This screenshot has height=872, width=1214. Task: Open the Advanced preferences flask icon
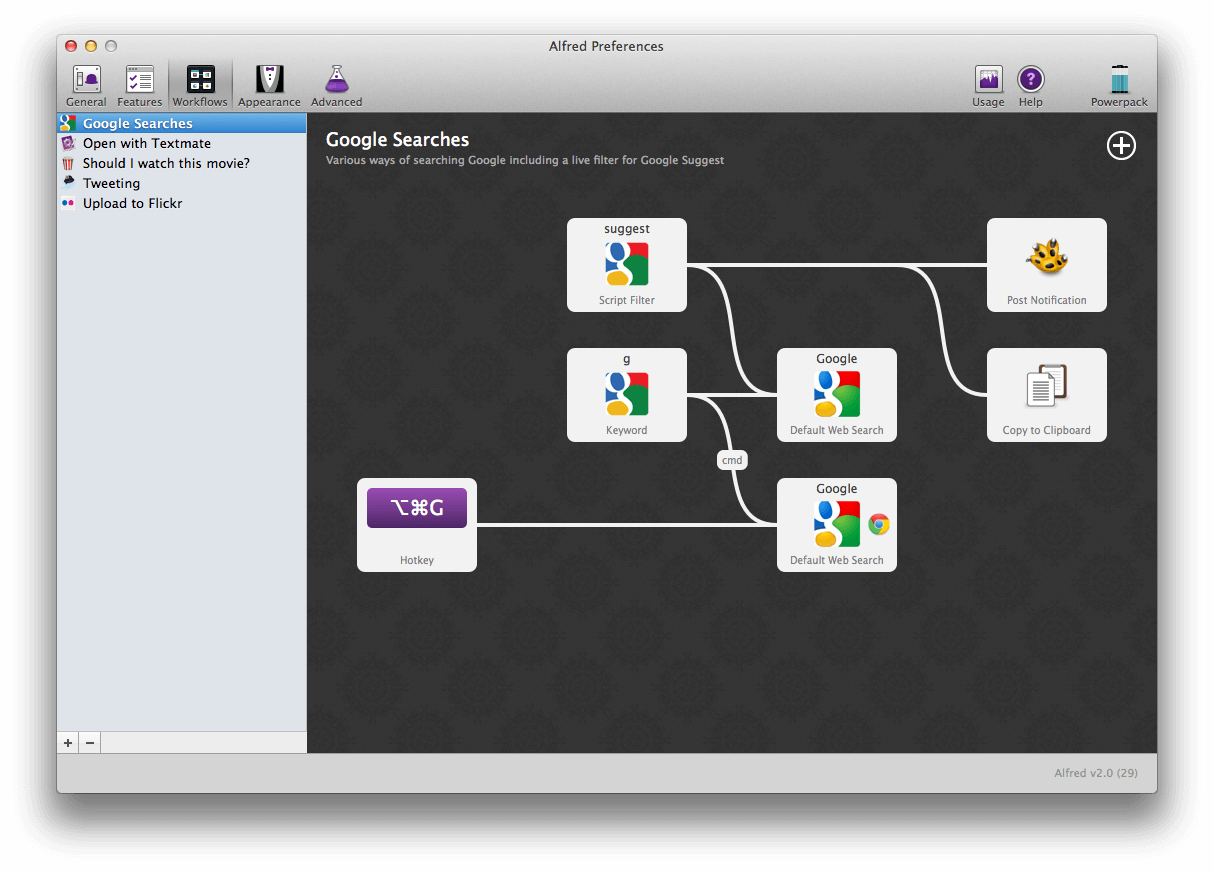point(336,83)
